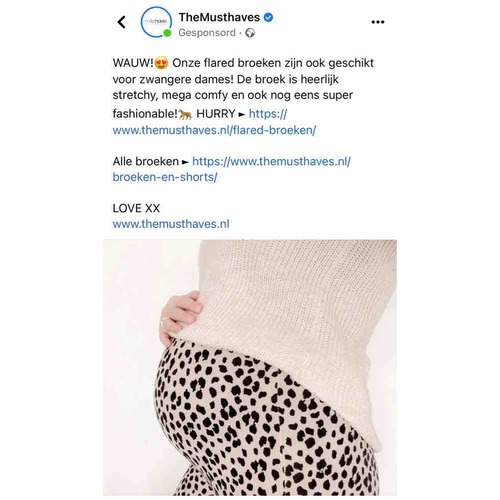Go back using the left arrow
The image size is (500, 500).
point(122,22)
